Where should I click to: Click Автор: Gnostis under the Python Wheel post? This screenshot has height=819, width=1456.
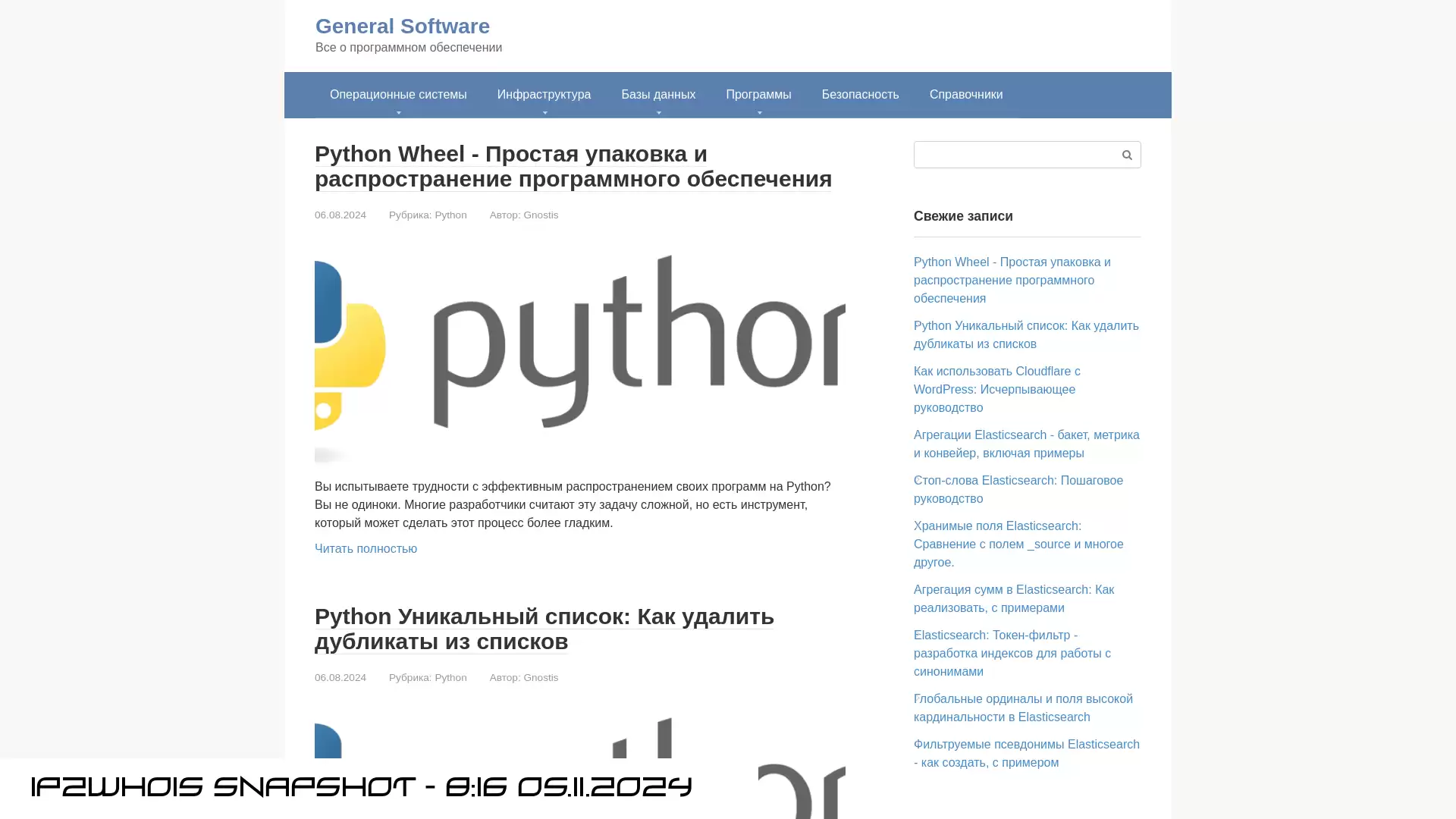524,215
